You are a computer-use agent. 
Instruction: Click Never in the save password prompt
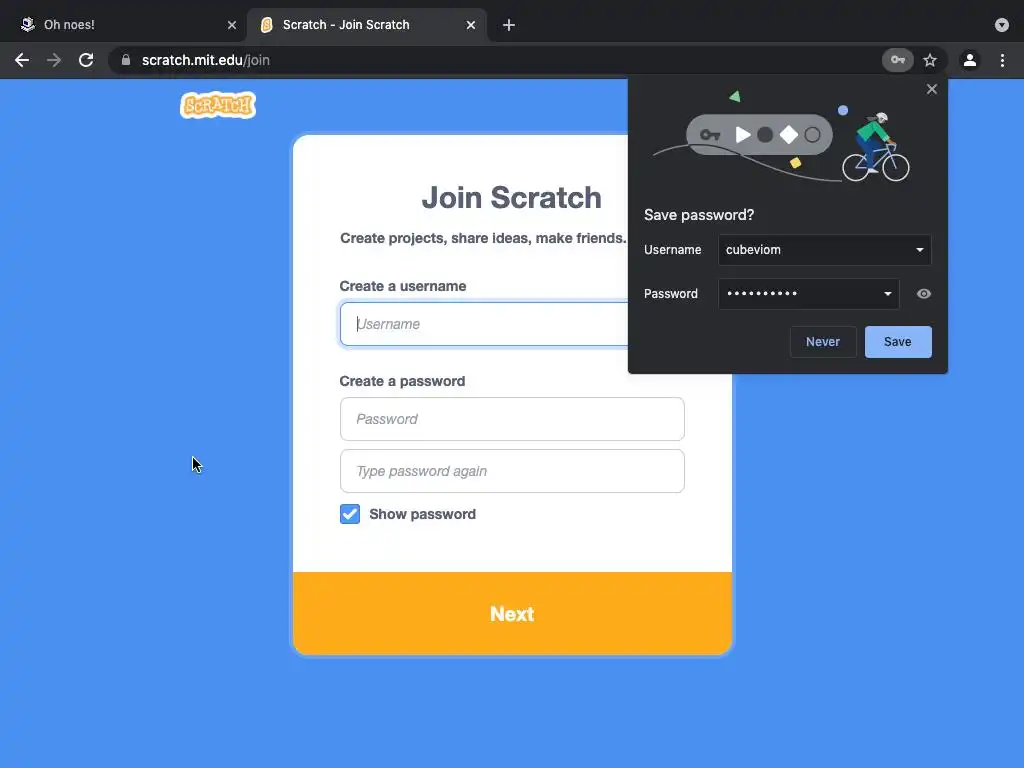point(823,342)
